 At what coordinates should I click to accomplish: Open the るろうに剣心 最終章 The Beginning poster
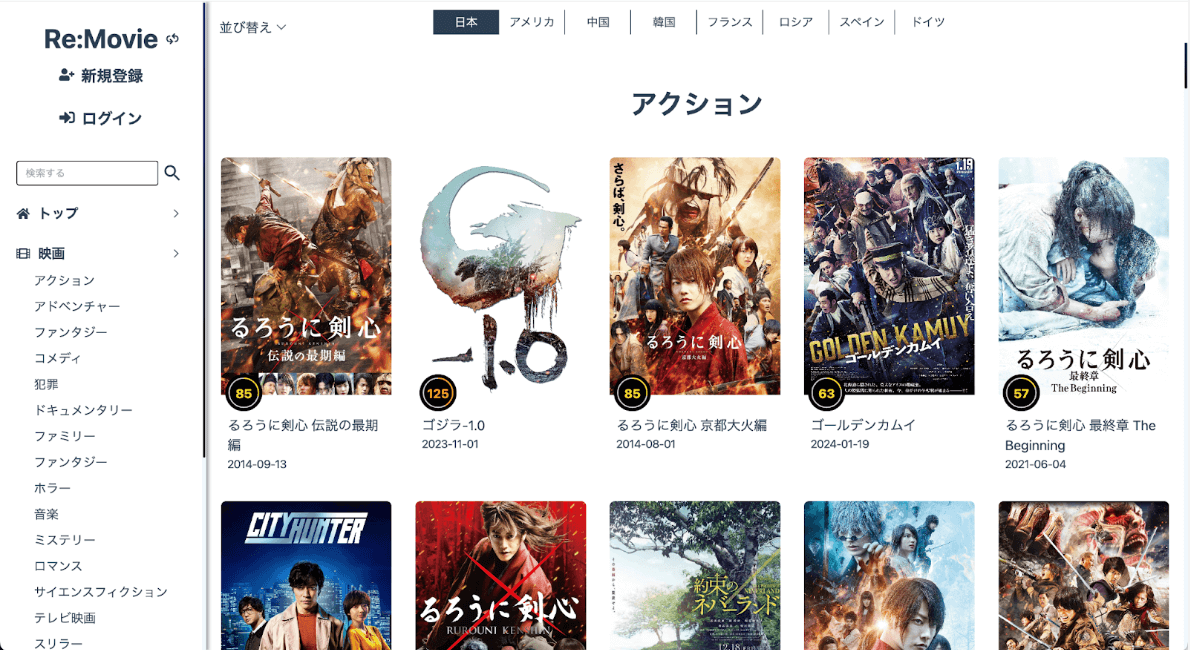1083,276
